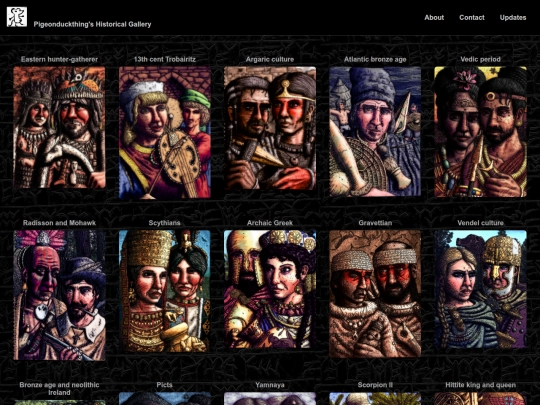Image resolution: width=540 pixels, height=405 pixels.
Task: Open Pigeonduckthing's Historical Gallery home link
Action: click(92, 24)
